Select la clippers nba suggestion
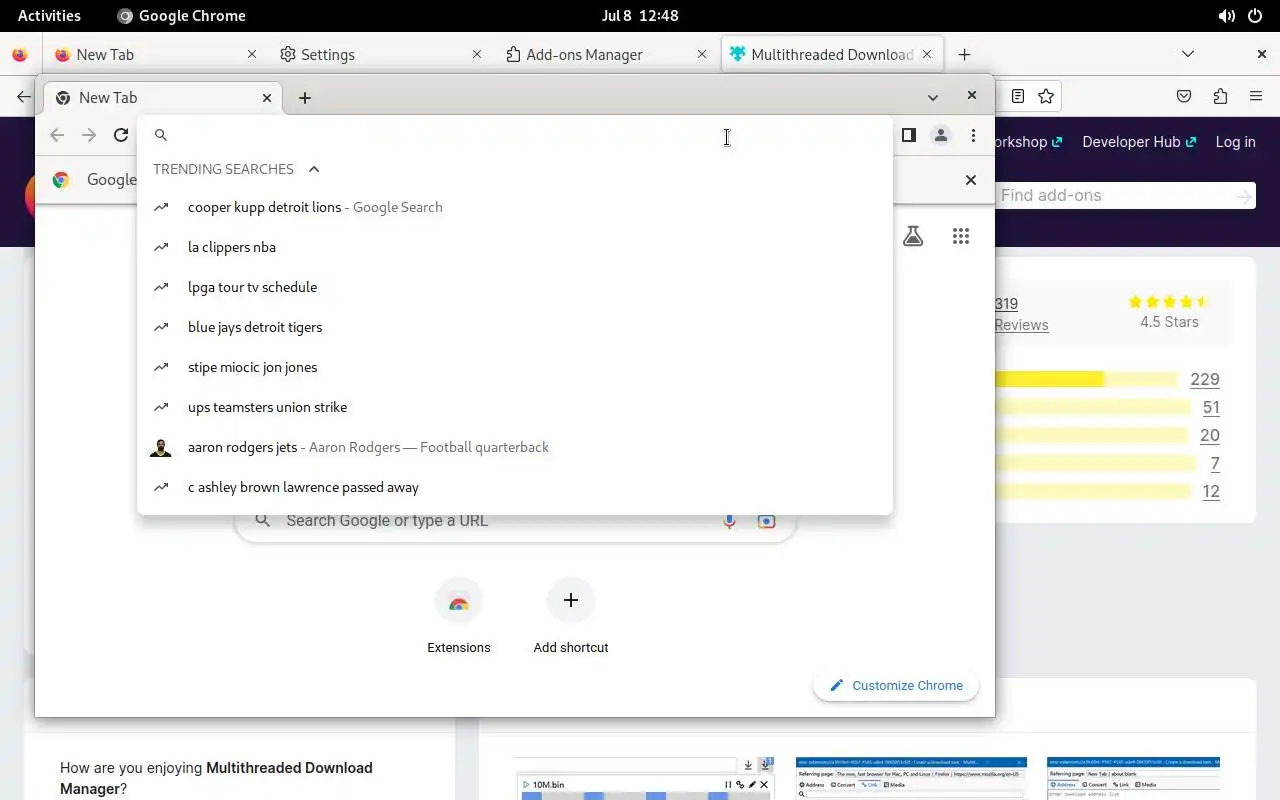Screen dimensions: 1280x800 (515, 247)
